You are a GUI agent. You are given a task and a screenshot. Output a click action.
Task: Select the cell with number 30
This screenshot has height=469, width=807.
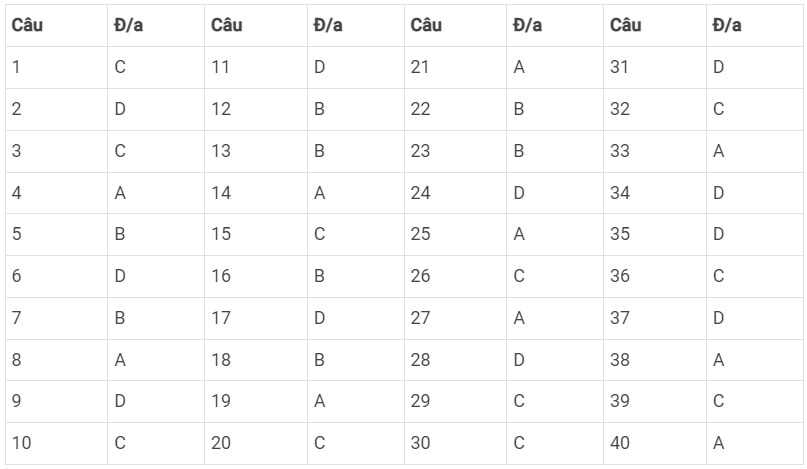[x=455, y=443]
